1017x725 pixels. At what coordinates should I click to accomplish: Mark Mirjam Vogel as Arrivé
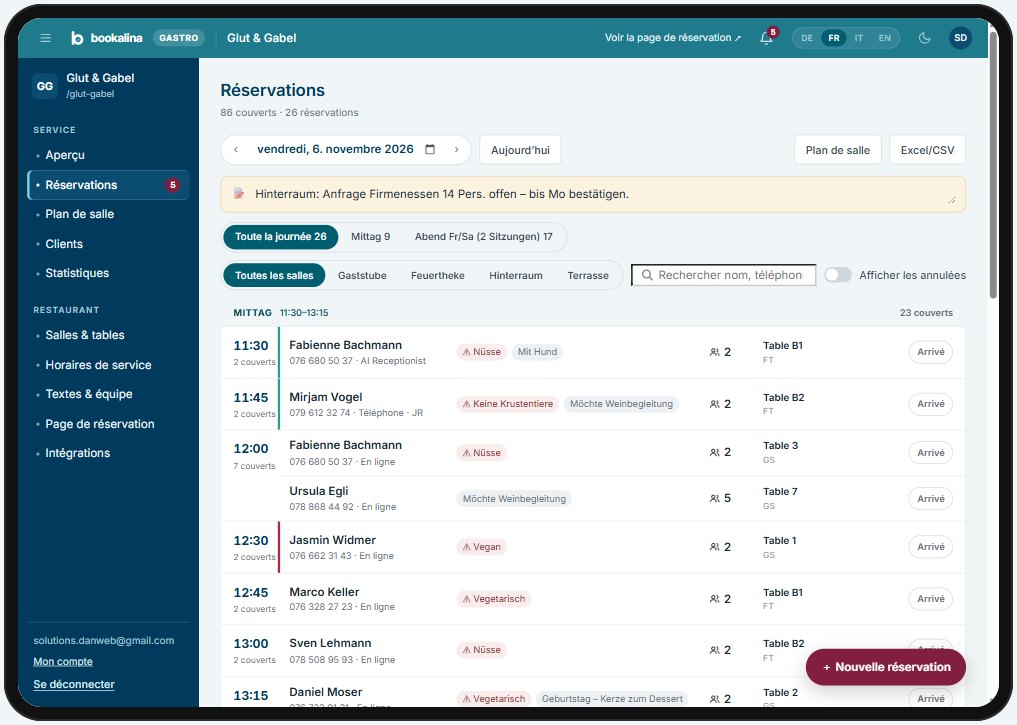930,403
